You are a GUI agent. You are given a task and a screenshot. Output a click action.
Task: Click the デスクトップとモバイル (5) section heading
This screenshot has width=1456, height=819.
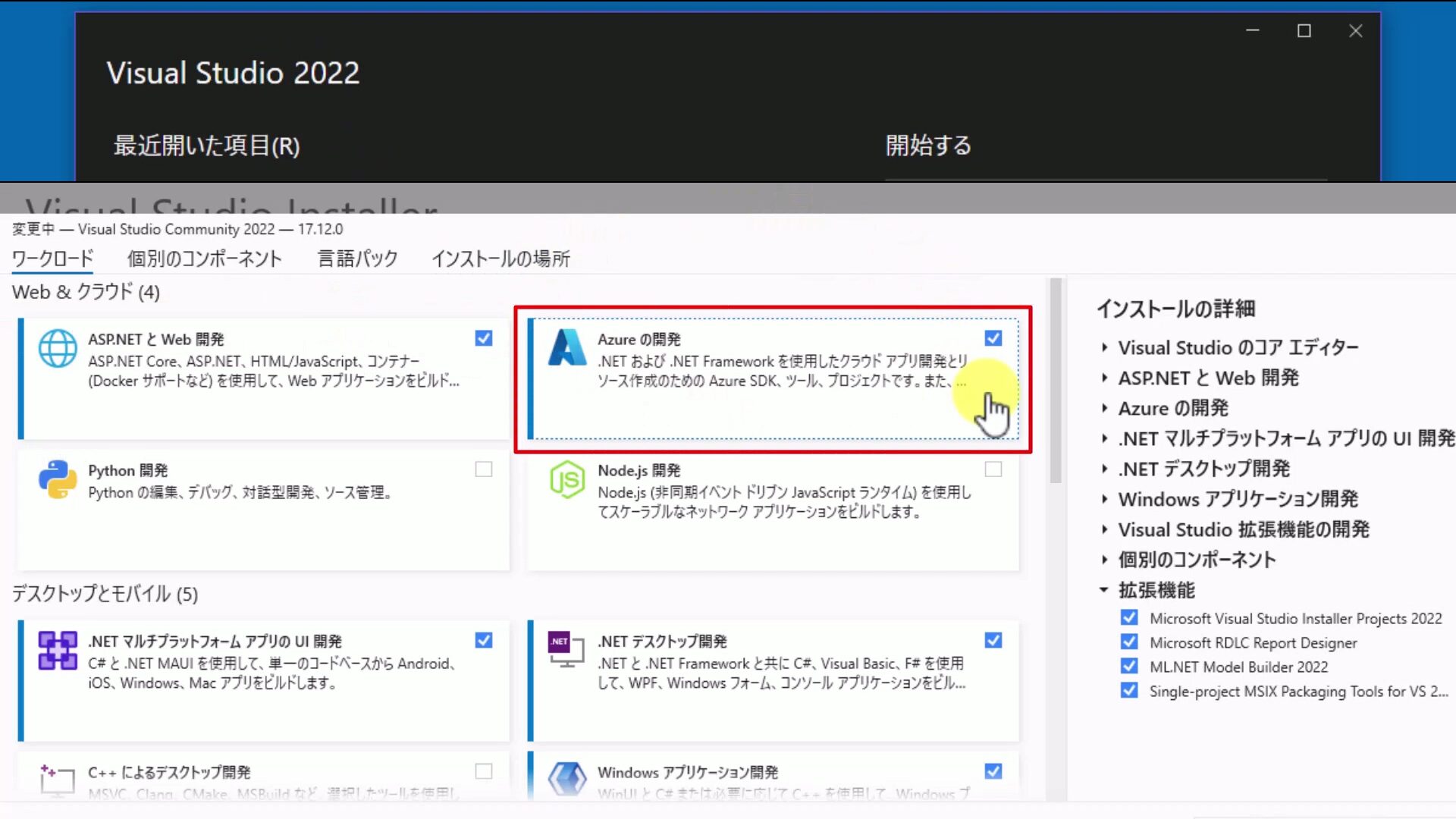[105, 594]
